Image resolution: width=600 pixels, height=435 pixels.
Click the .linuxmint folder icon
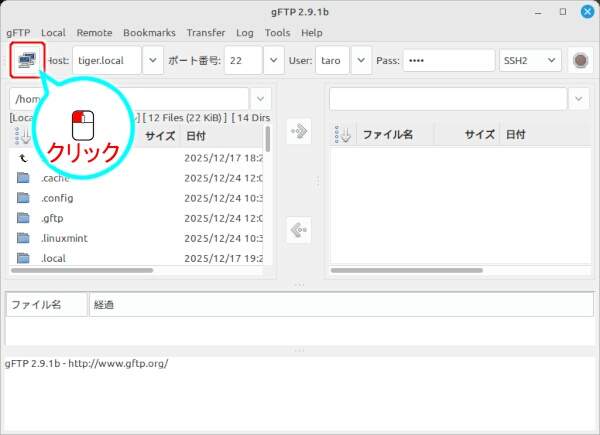pos(23,238)
